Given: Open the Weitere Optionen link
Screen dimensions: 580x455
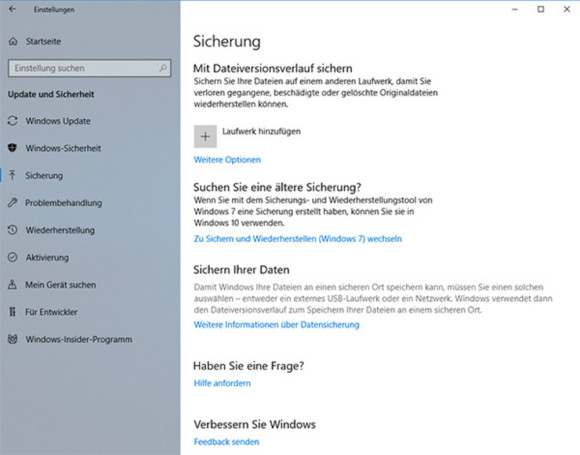Looking at the screenshot, I should click(227, 160).
